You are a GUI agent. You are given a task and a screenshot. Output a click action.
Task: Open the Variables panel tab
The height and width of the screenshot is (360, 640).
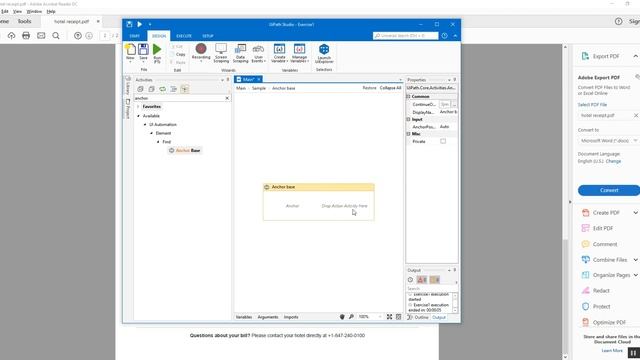click(244, 317)
